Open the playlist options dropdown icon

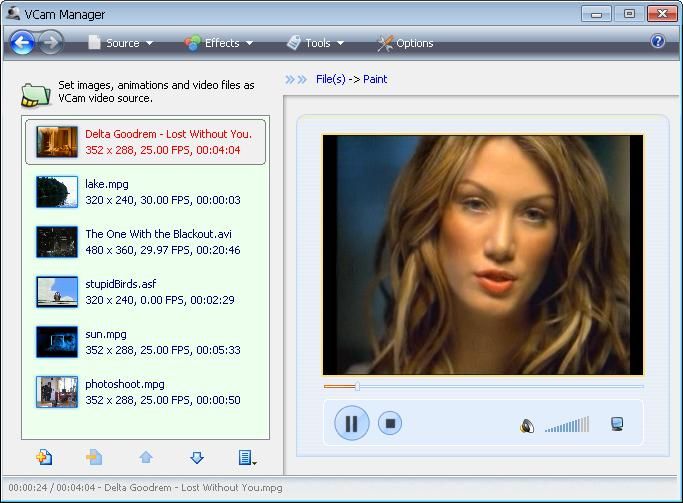[247, 458]
